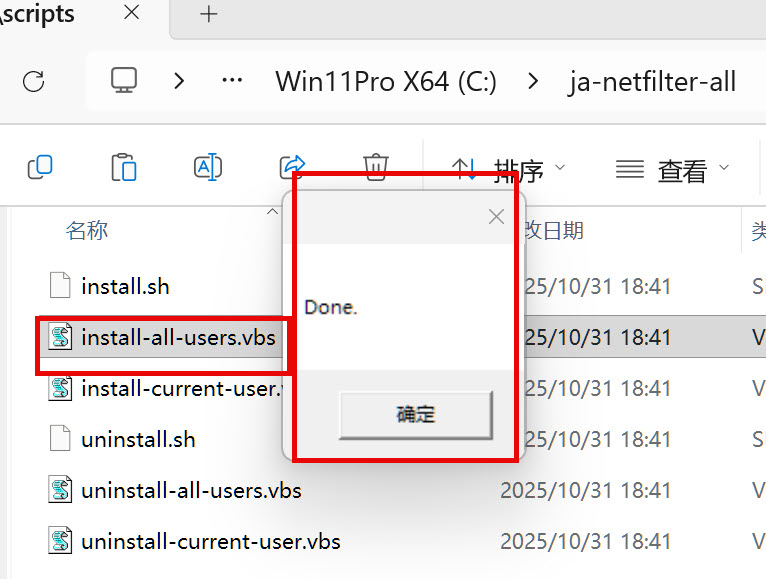Click the uninstall-current-user.vbs script icon
The image size is (766, 579).
61,542
